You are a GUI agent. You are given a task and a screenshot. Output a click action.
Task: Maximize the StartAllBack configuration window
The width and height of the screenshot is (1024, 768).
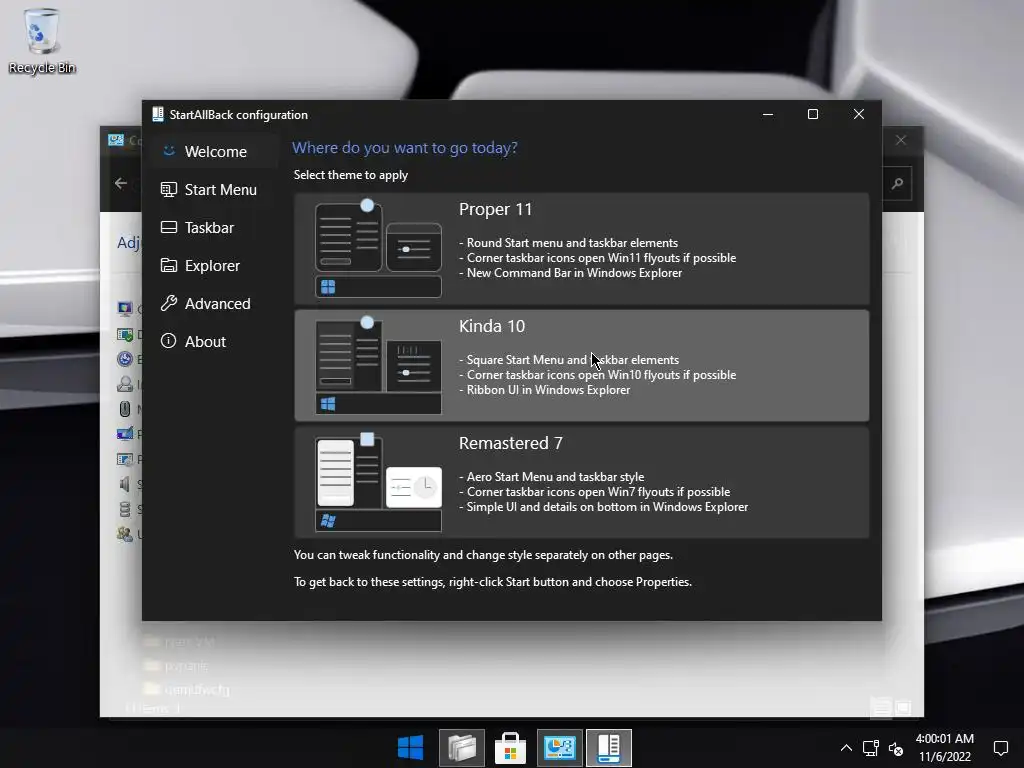click(813, 114)
